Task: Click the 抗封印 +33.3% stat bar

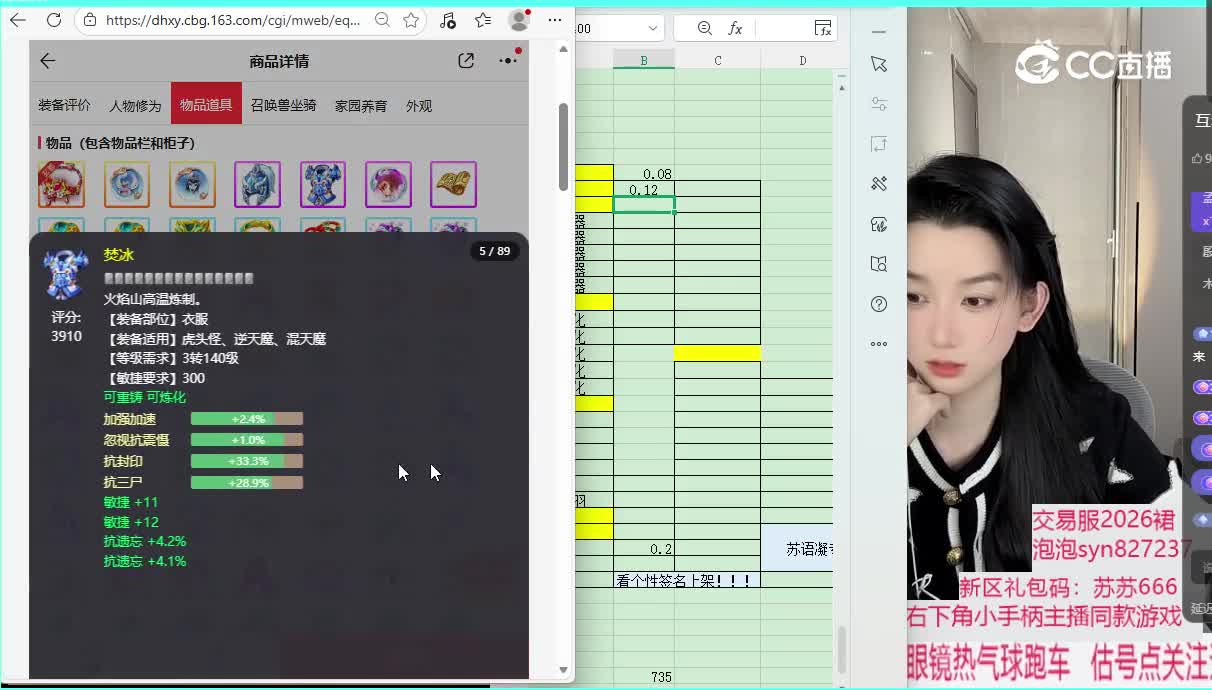Action: (x=247, y=461)
